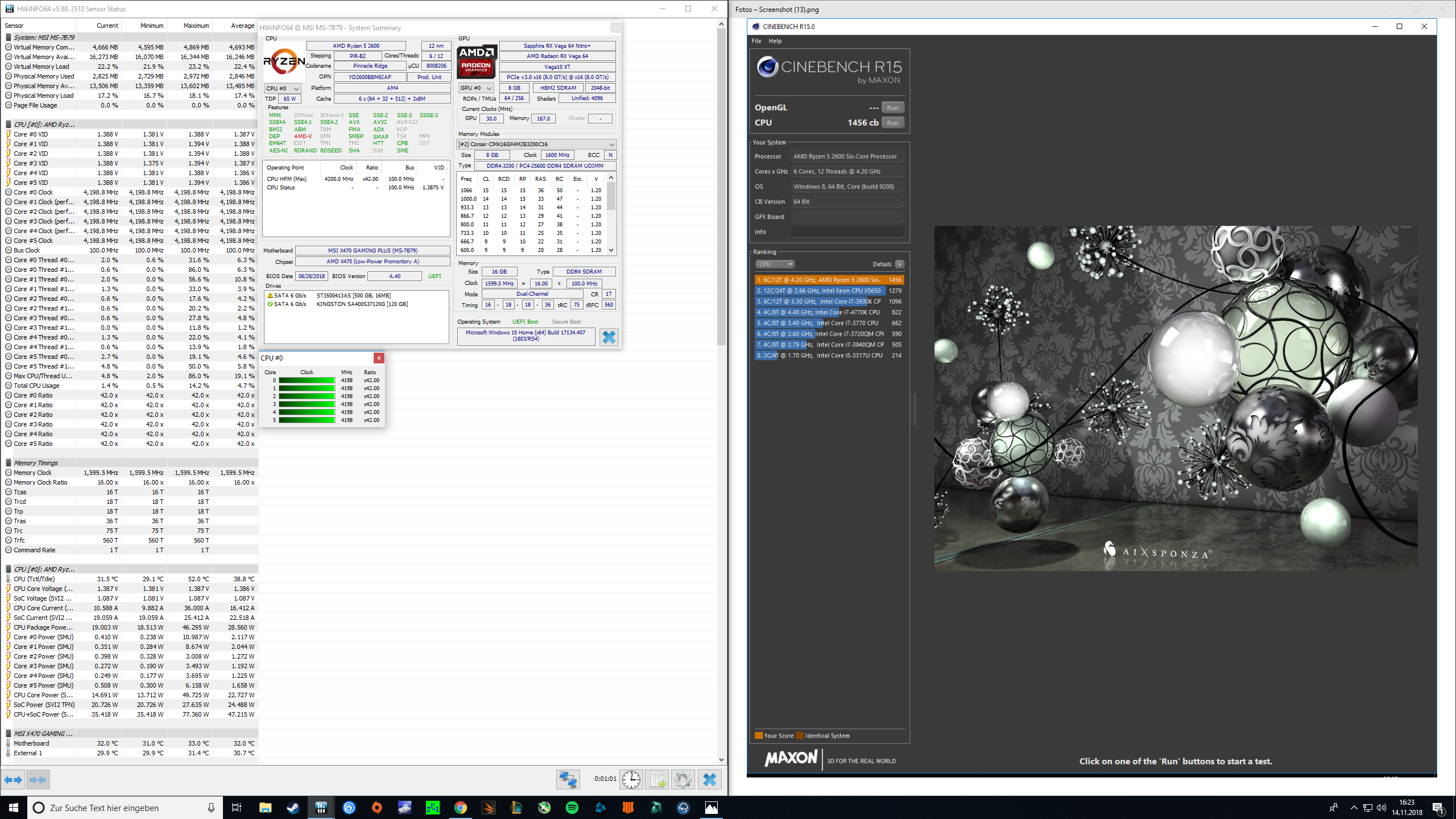Click the sensor list vertical scrollbar

(721, 188)
